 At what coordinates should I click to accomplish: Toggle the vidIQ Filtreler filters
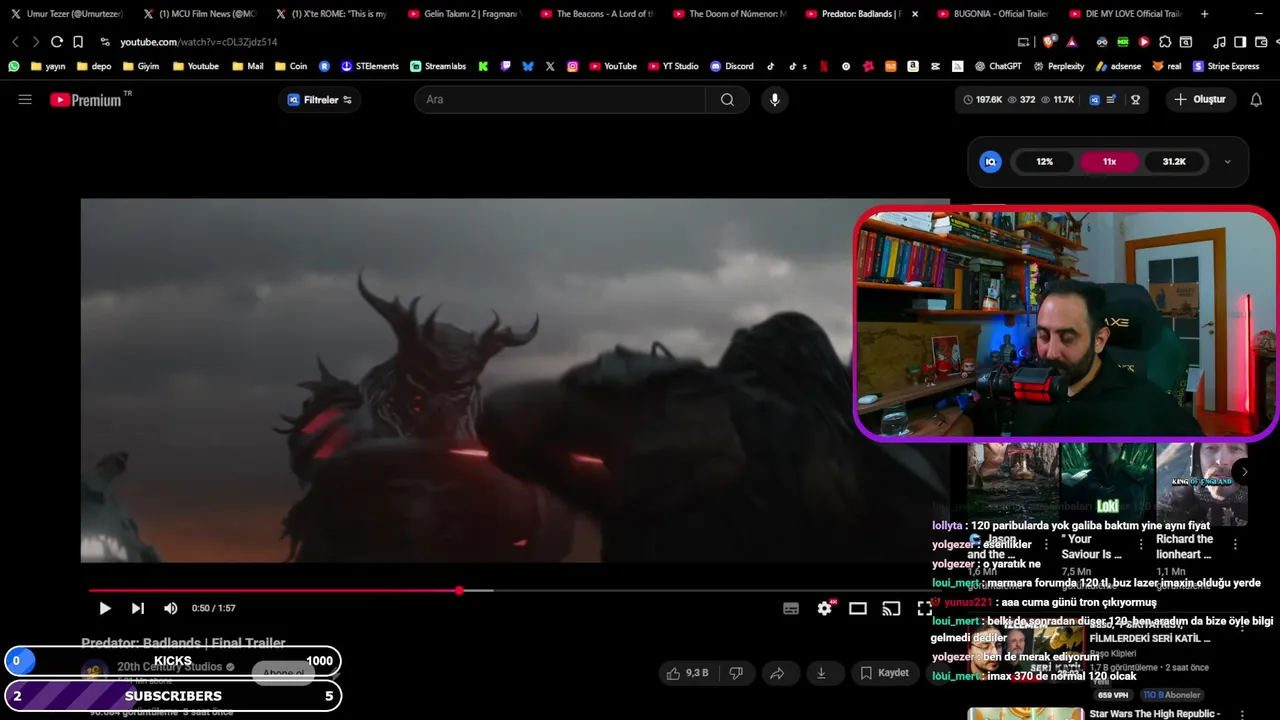point(319,100)
